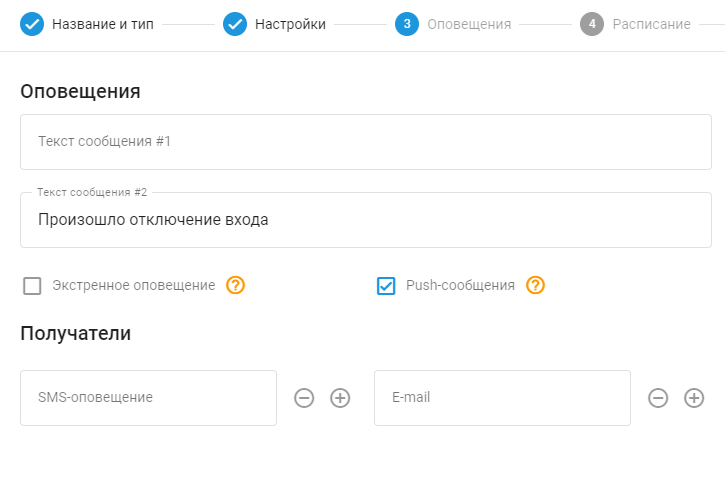Viewport: 725px width, 490px height.
Task: Add E-mail recipient with plus icon
Action: (x=694, y=398)
